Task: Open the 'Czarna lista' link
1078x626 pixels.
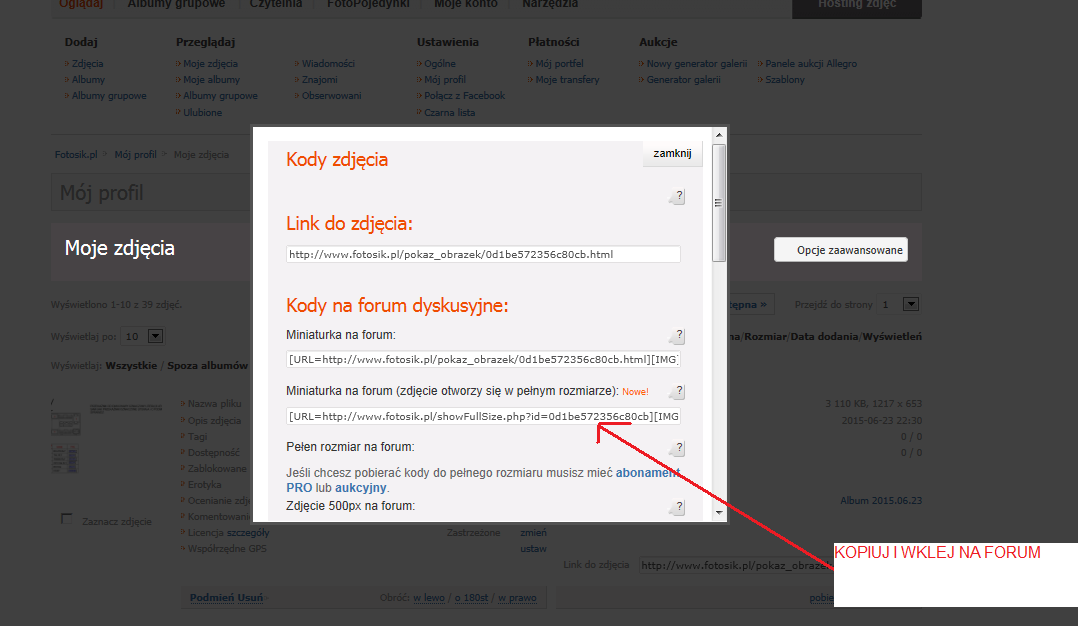Action: point(450,113)
